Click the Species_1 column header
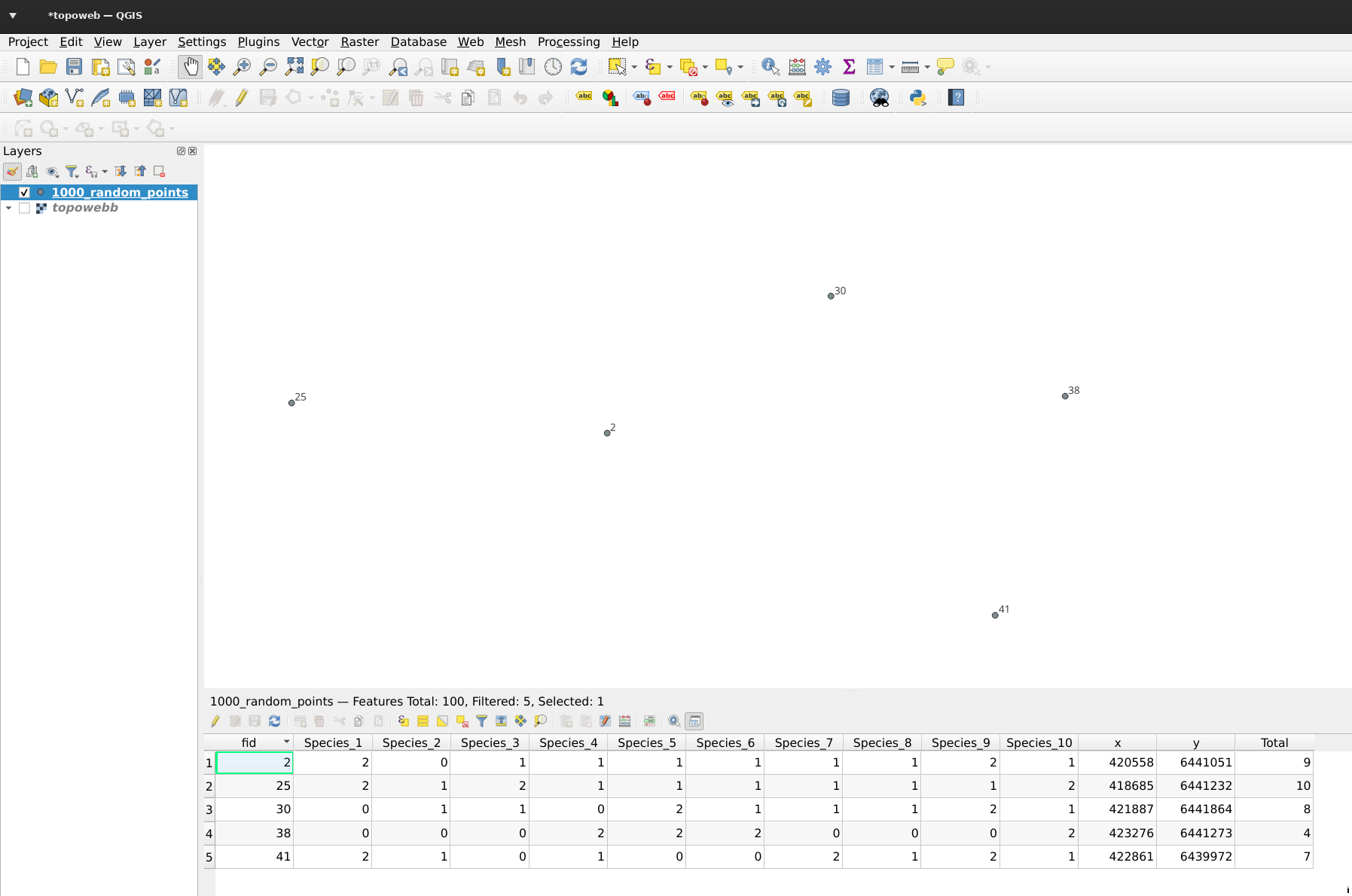This screenshot has height=896, width=1352. coord(333,742)
